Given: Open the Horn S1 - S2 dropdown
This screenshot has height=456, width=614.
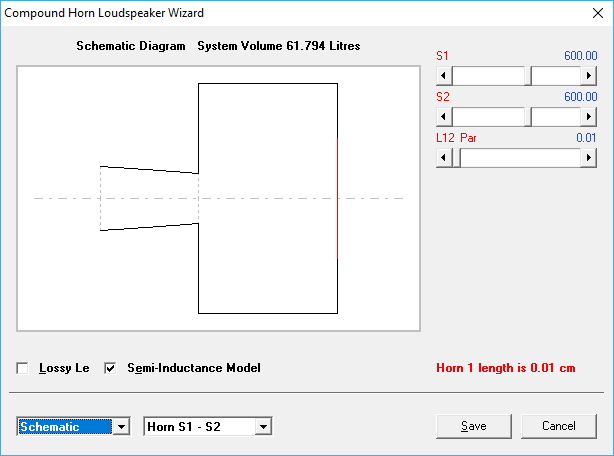Looking at the screenshot, I should pyautogui.click(x=263, y=427).
